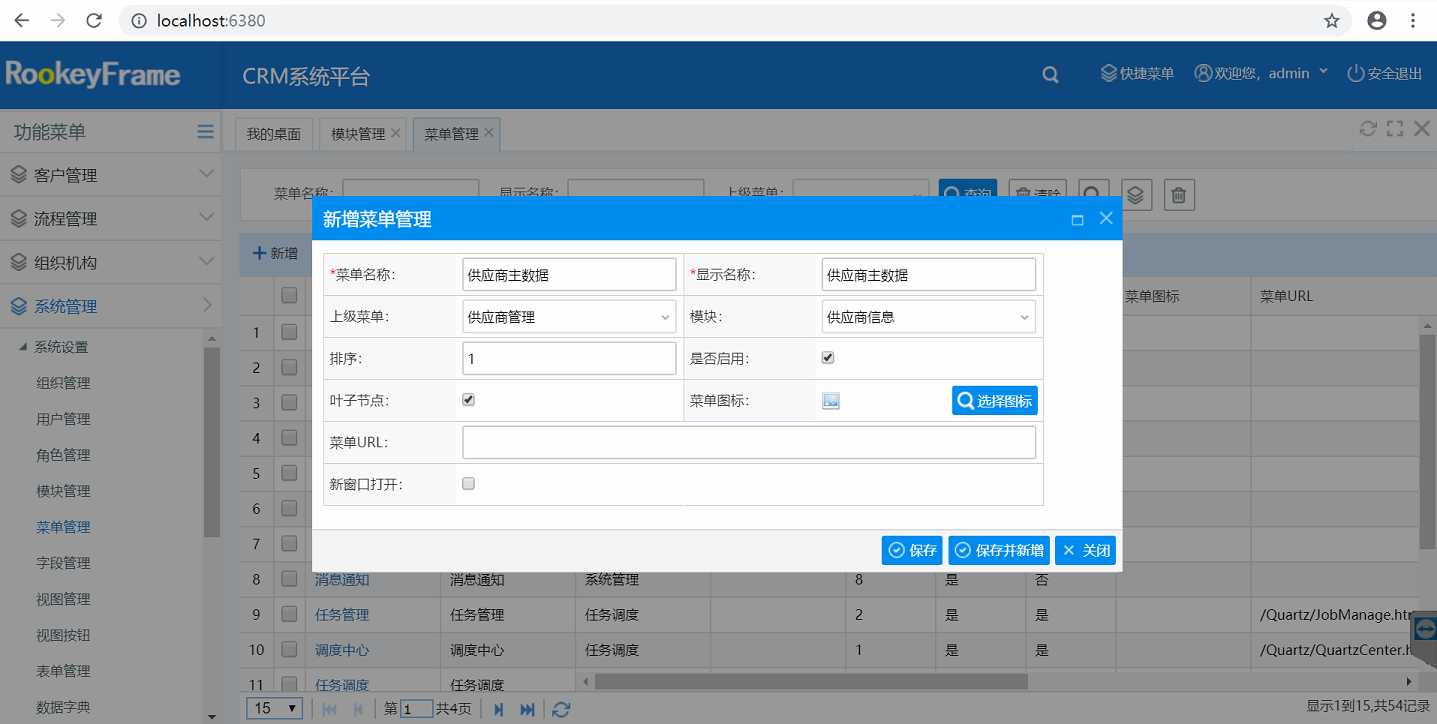This screenshot has width=1437, height=724.
Task: Open the 上级菜单 dropdown in dialog
Action: click(x=569, y=317)
